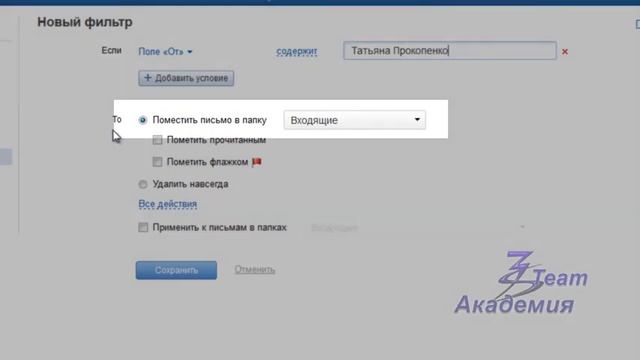Remove condition with red cross icon
The height and width of the screenshot is (360, 640).
tap(565, 52)
